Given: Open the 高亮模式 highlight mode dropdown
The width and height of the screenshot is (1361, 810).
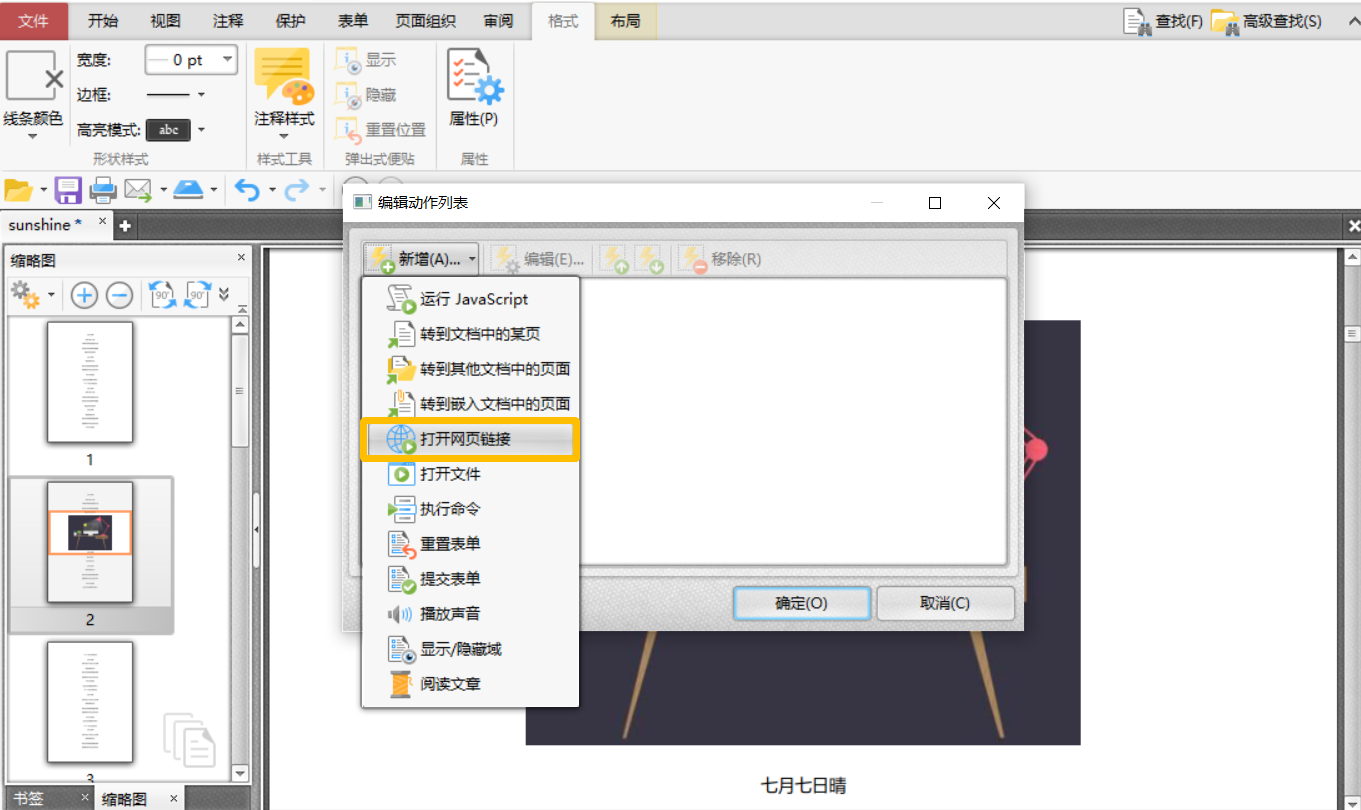Looking at the screenshot, I should pyautogui.click(x=200, y=128).
